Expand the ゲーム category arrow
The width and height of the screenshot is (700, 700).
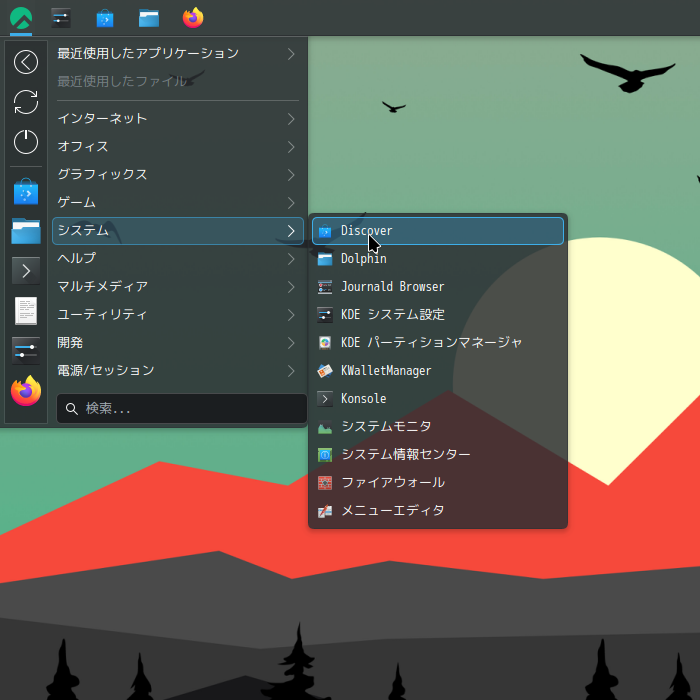tap(291, 203)
